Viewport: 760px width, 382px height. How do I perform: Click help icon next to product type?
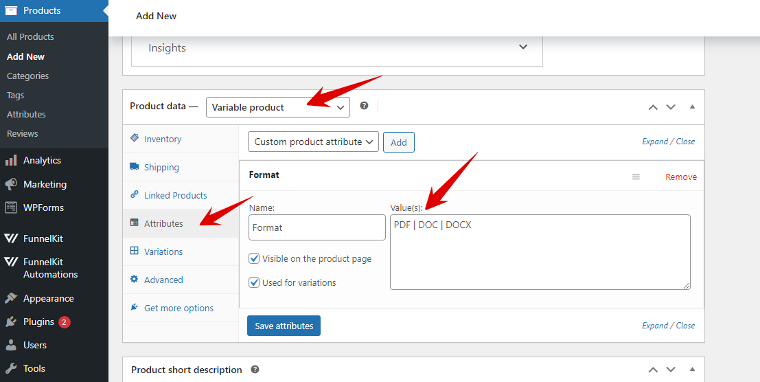pyautogui.click(x=364, y=106)
